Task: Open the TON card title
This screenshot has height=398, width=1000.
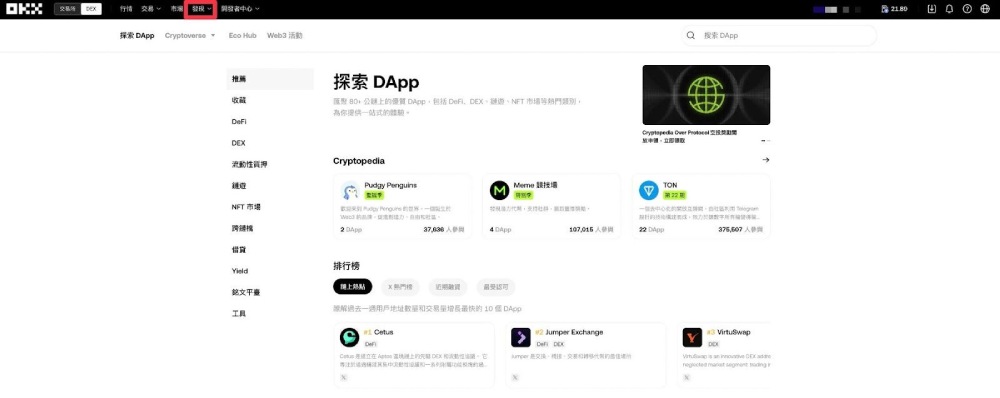Action: coord(670,185)
